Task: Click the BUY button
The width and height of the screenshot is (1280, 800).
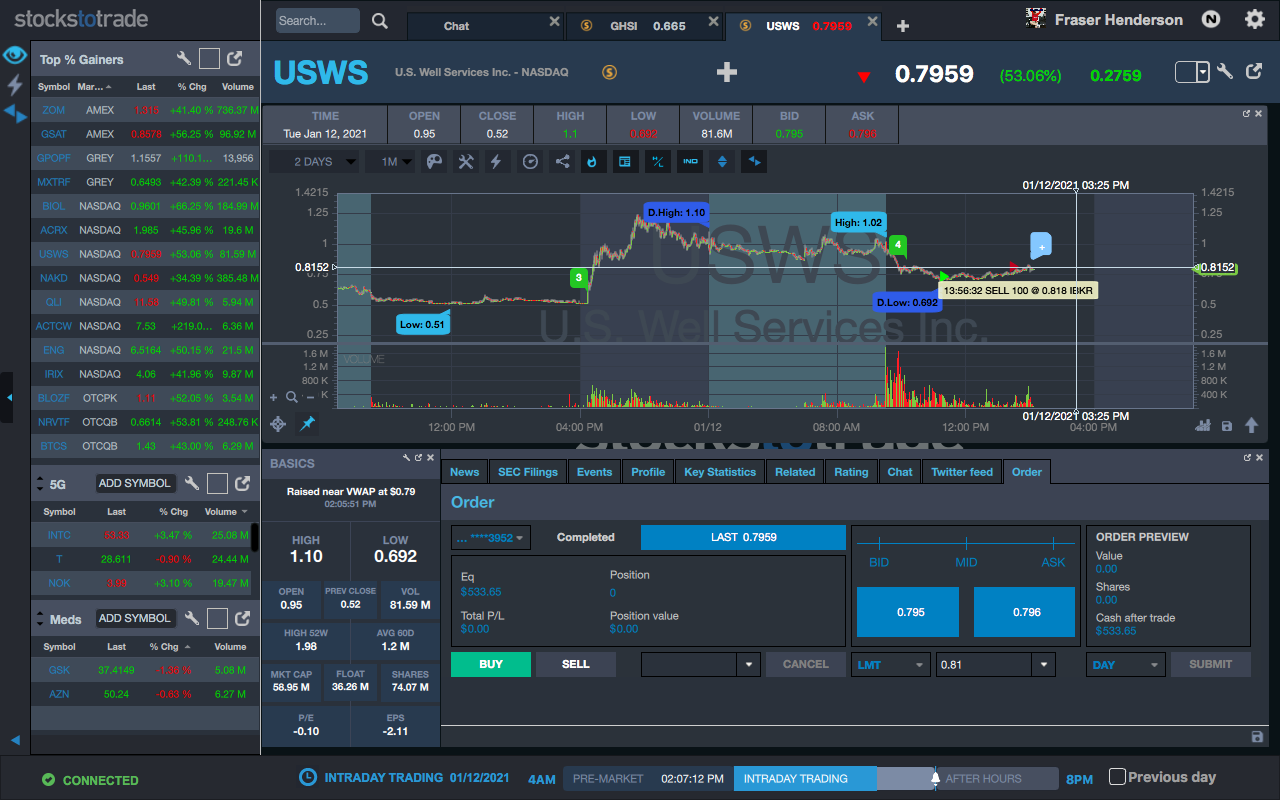Action: [x=491, y=664]
